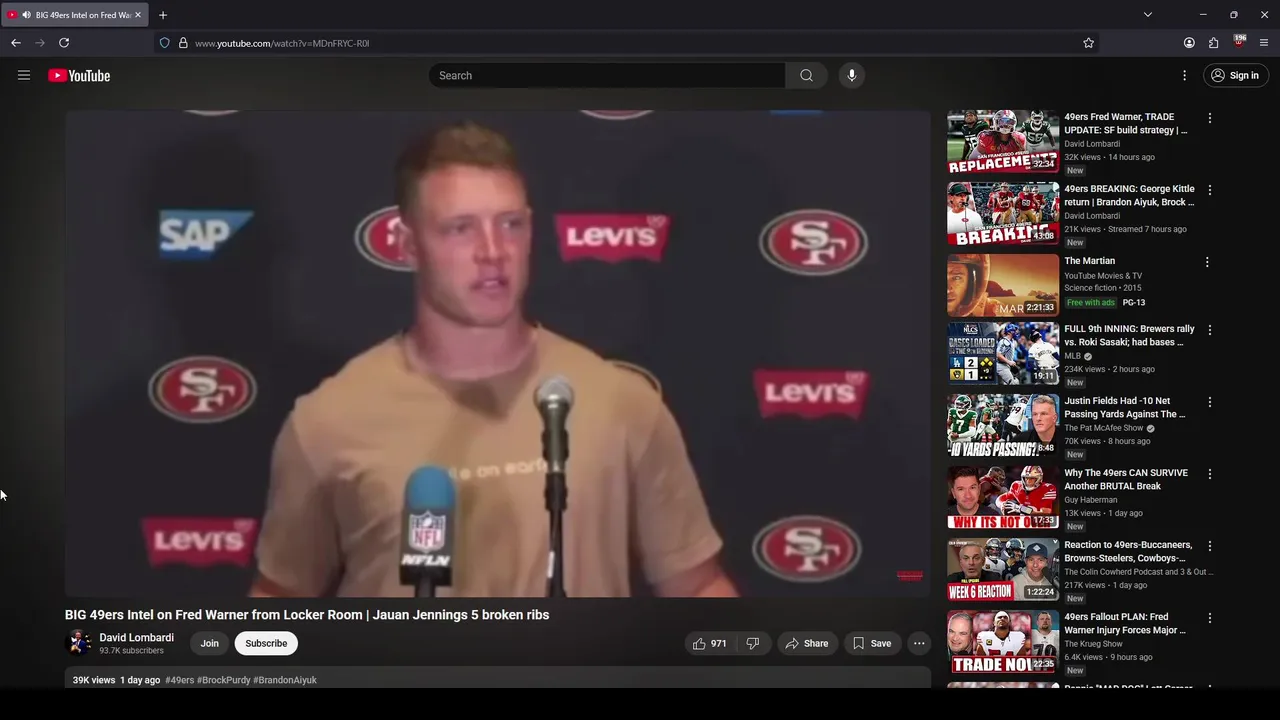Pause or play the video player
This screenshot has height=720, width=1280.
[498, 353]
